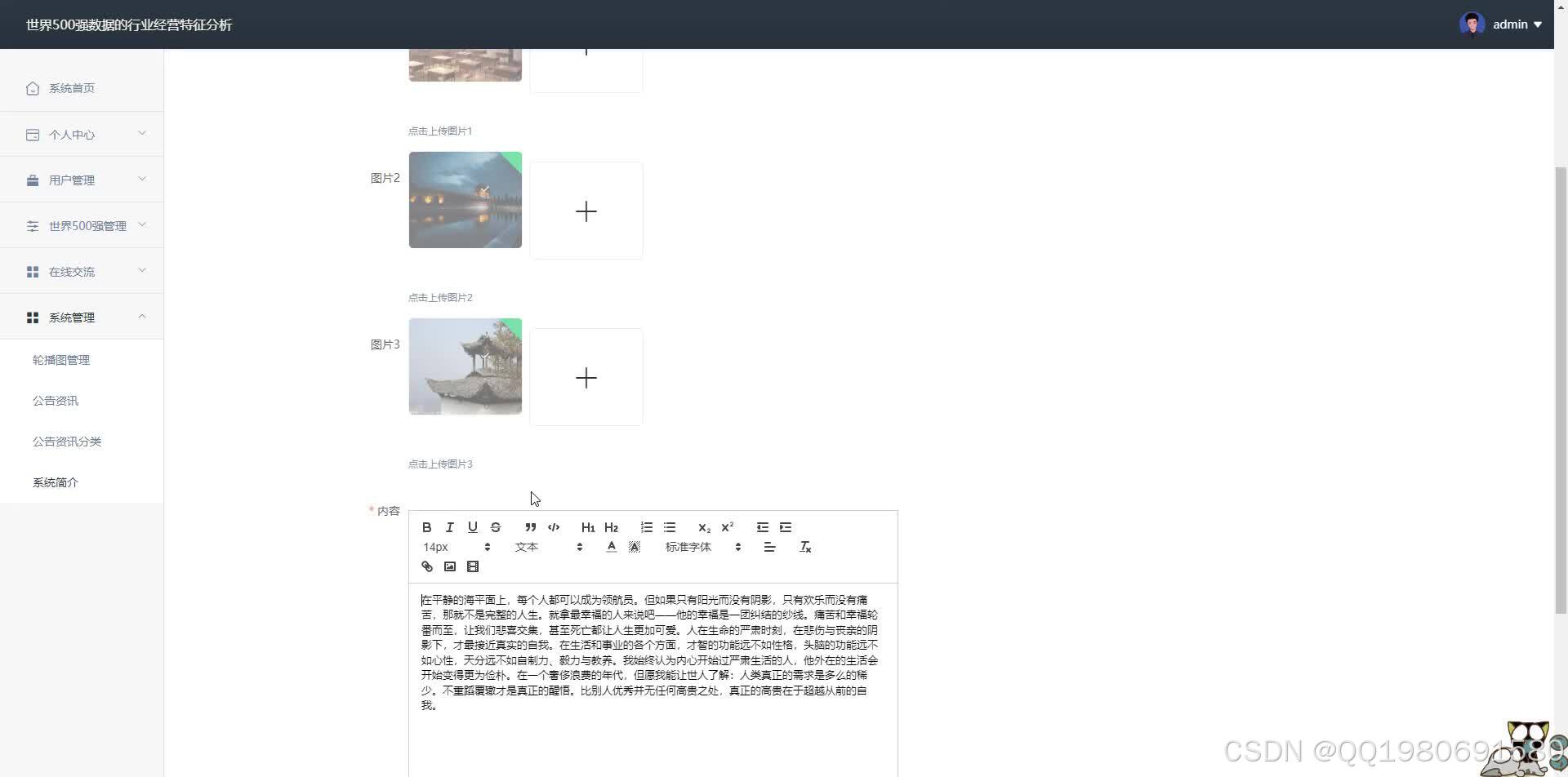Select 轮播图管理 in the sidebar
Screen dimensions: 1568x777
pos(61,359)
